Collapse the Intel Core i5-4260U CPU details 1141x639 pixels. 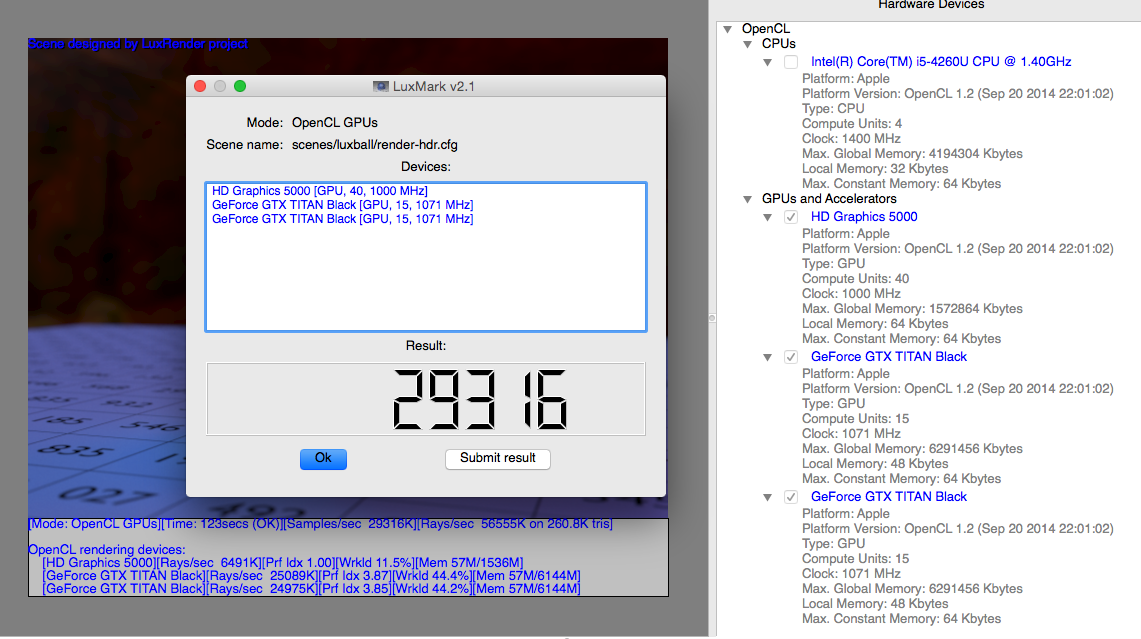click(x=768, y=63)
